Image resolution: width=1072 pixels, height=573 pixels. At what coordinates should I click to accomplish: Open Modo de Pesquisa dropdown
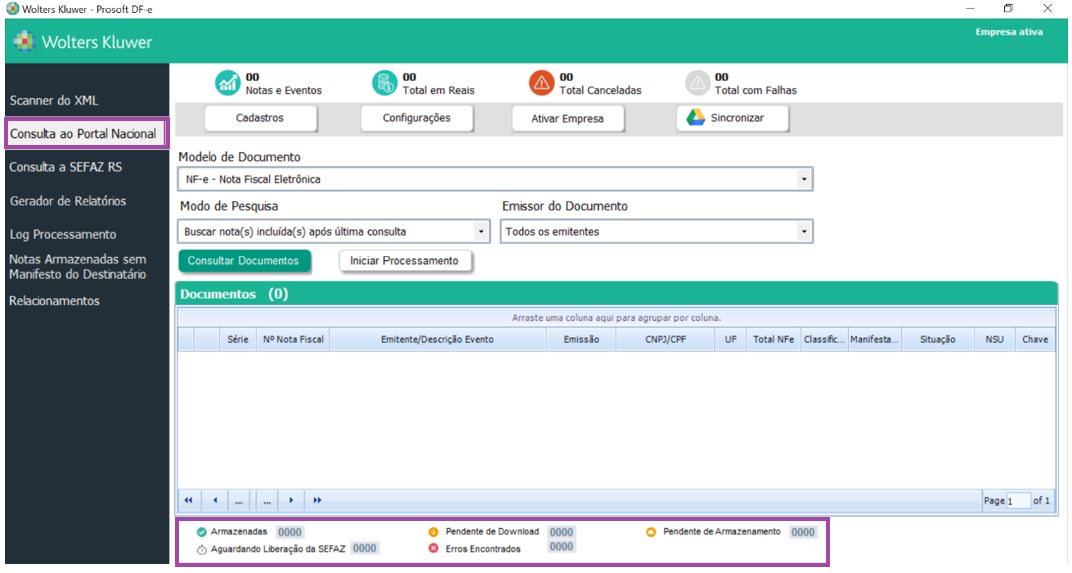point(481,232)
